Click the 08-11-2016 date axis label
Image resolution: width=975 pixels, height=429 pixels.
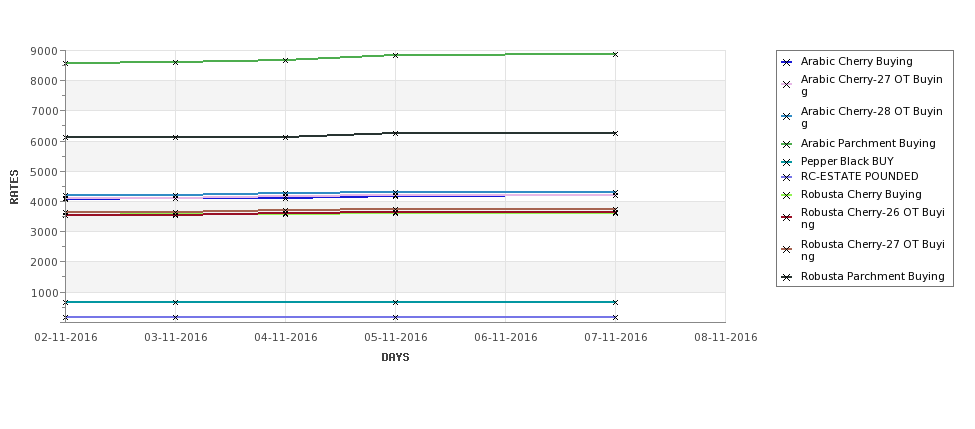pyautogui.click(x=726, y=338)
